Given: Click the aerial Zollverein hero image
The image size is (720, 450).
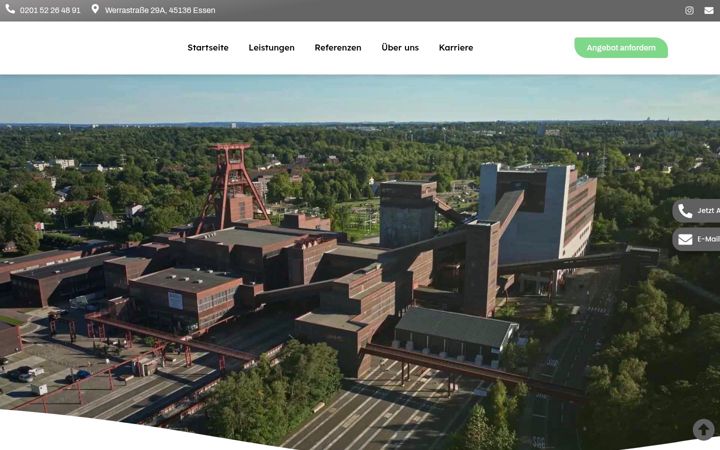Looking at the screenshot, I should 360,262.
